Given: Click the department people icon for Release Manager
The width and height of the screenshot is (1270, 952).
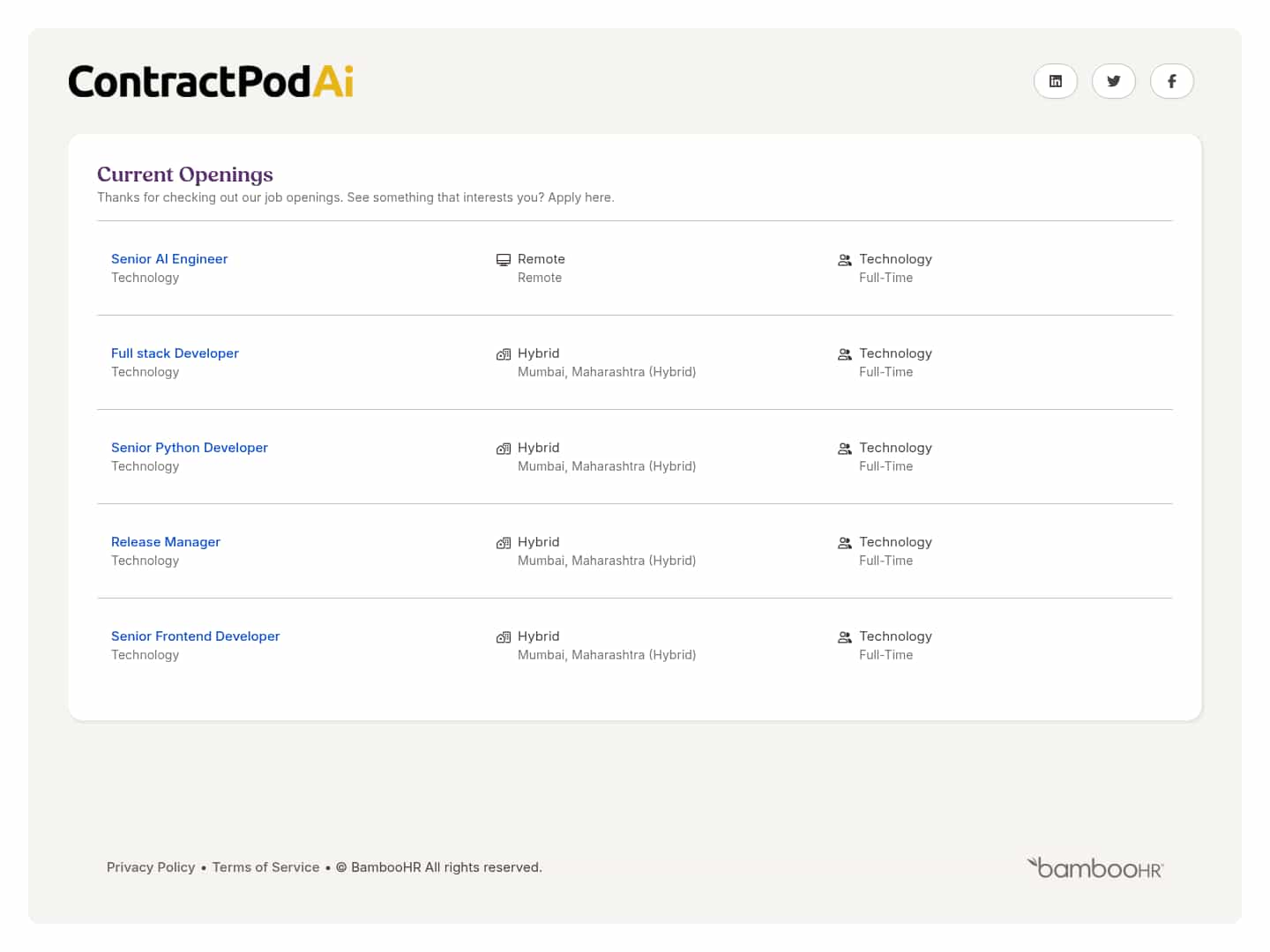Looking at the screenshot, I should (x=845, y=543).
